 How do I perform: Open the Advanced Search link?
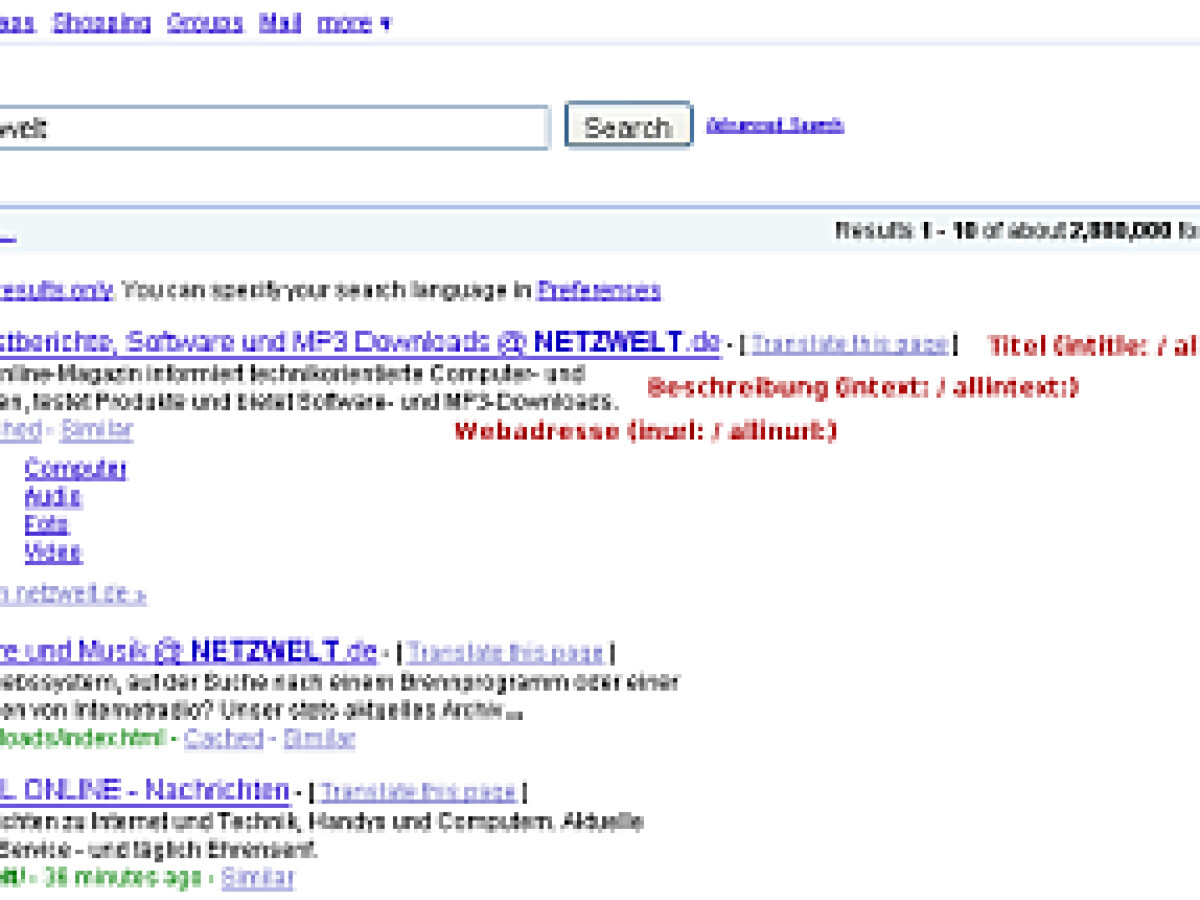[x=775, y=125]
